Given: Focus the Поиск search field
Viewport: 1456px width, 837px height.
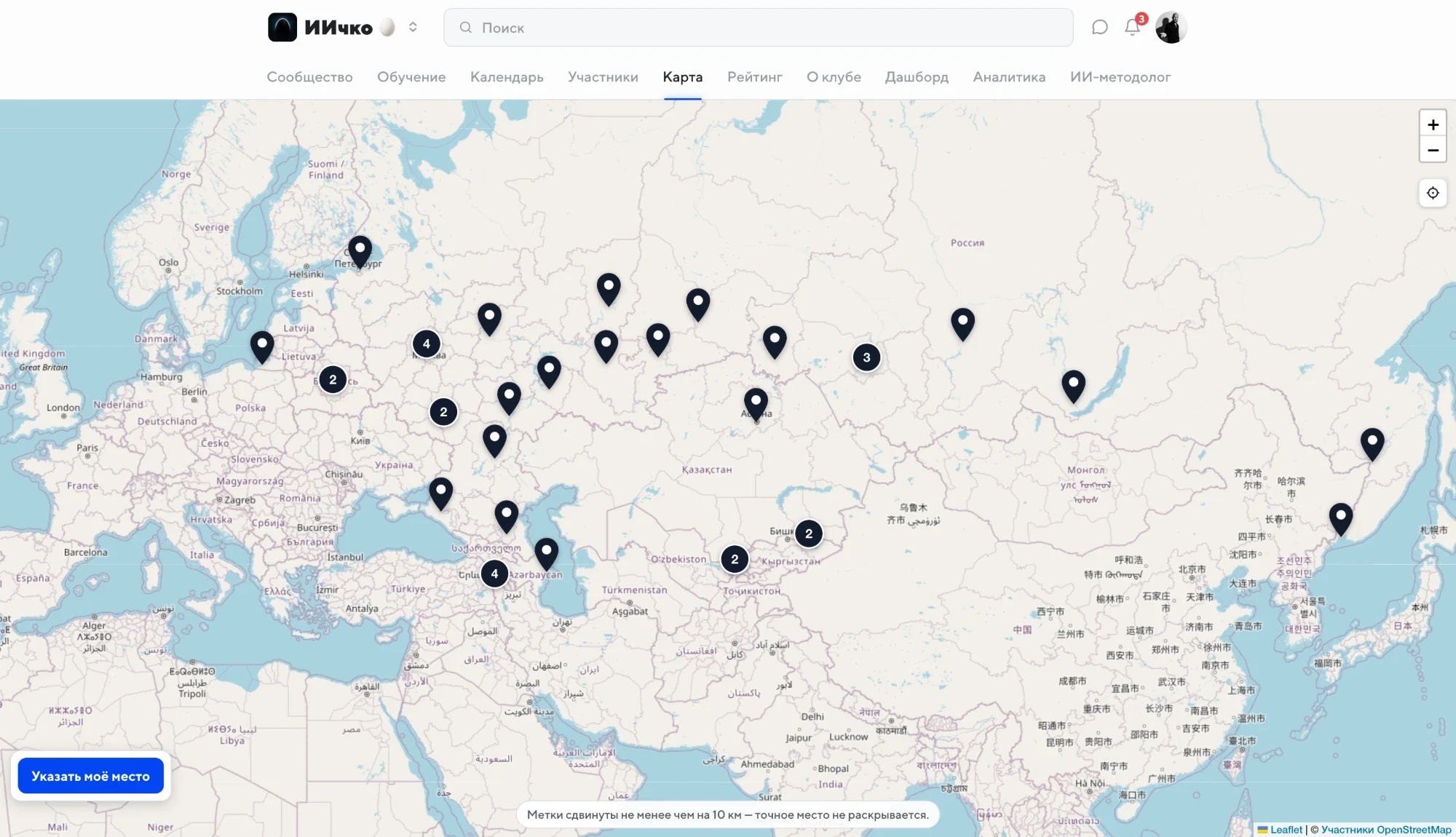Looking at the screenshot, I should coord(759,28).
